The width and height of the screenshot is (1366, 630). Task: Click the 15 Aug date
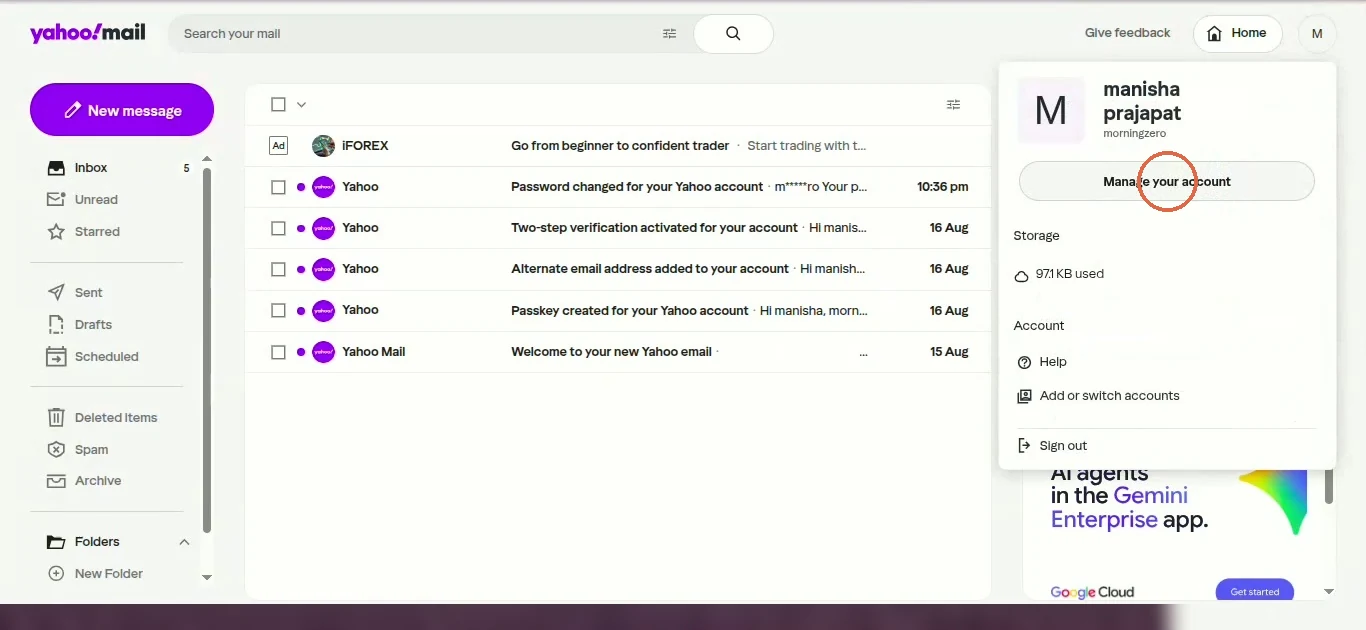(x=949, y=352)
